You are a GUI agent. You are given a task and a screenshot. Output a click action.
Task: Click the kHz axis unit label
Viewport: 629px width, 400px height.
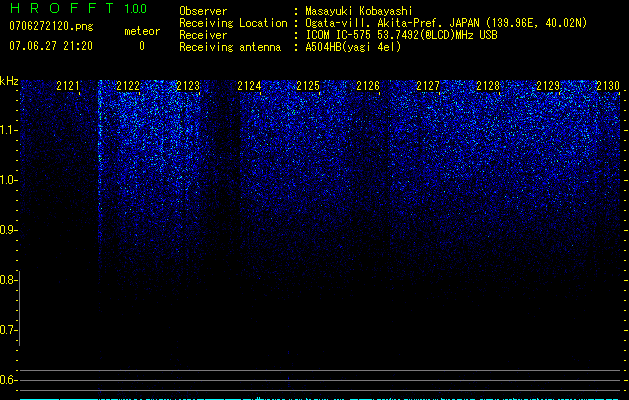point(9,81)
